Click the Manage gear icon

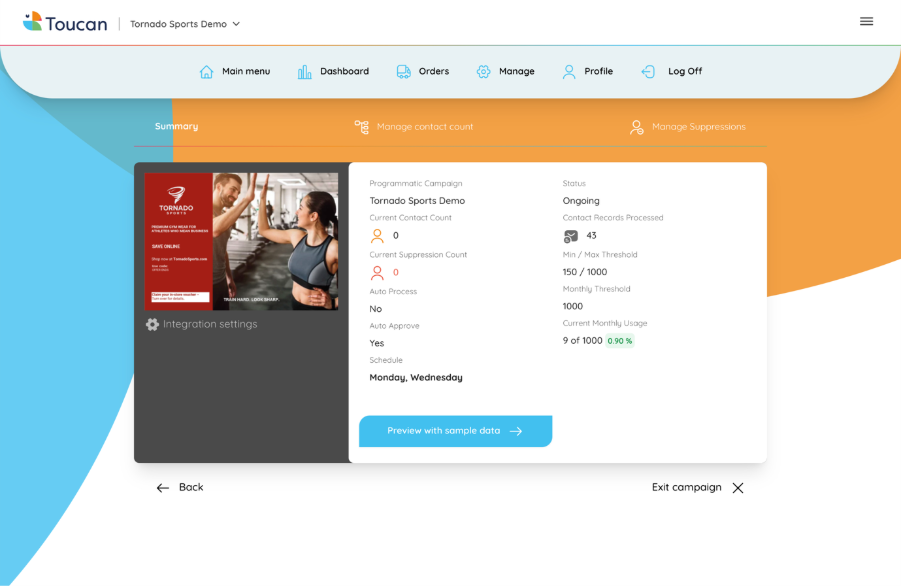click(x=484, y=72)
